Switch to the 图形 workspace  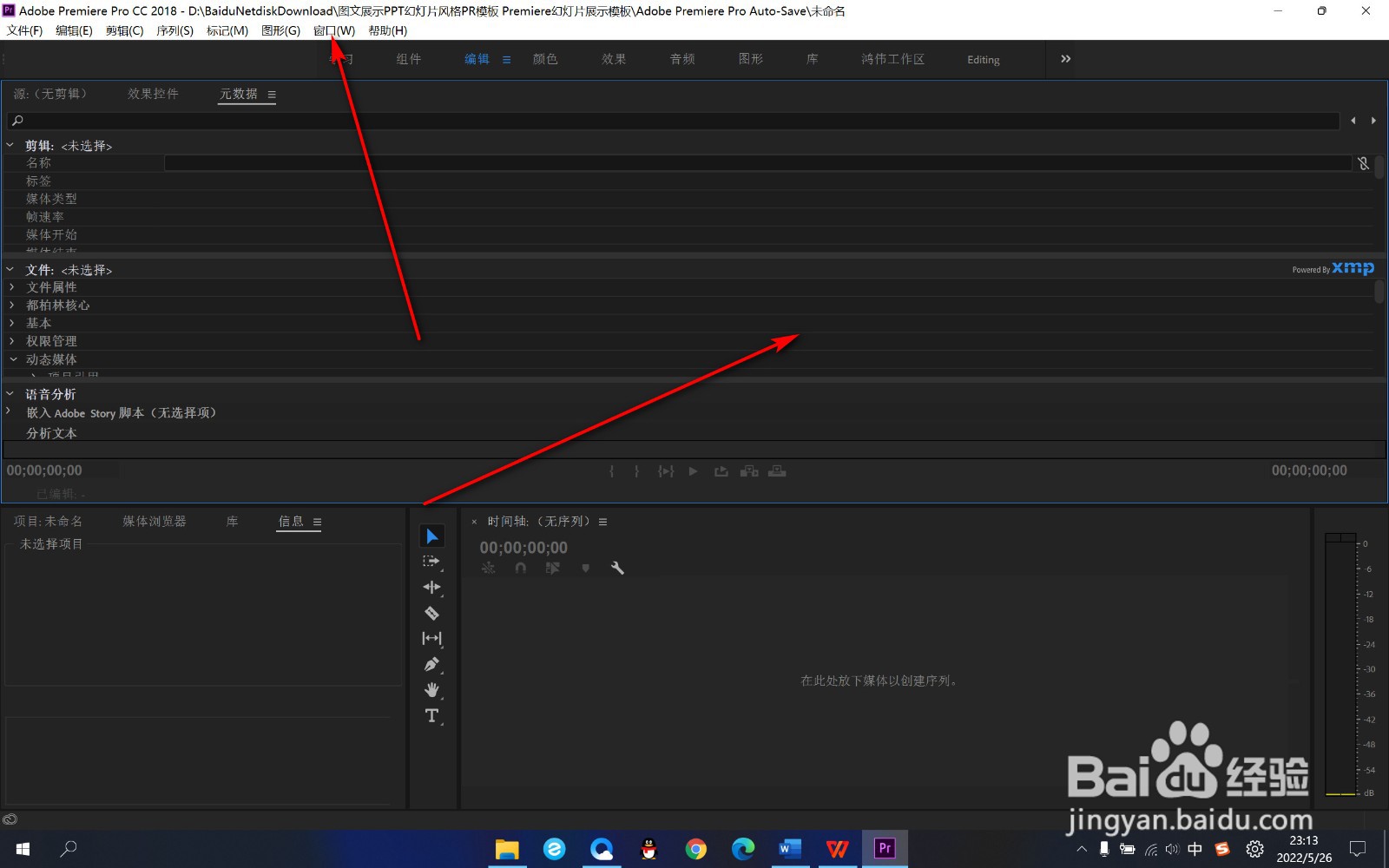click(x=751, y=59)
